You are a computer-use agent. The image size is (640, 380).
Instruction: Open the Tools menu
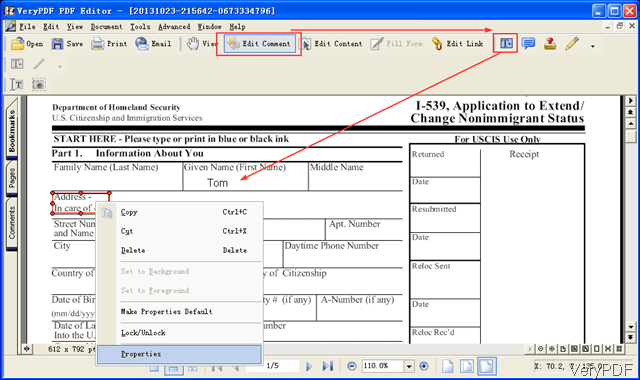(x=140, y=27)
